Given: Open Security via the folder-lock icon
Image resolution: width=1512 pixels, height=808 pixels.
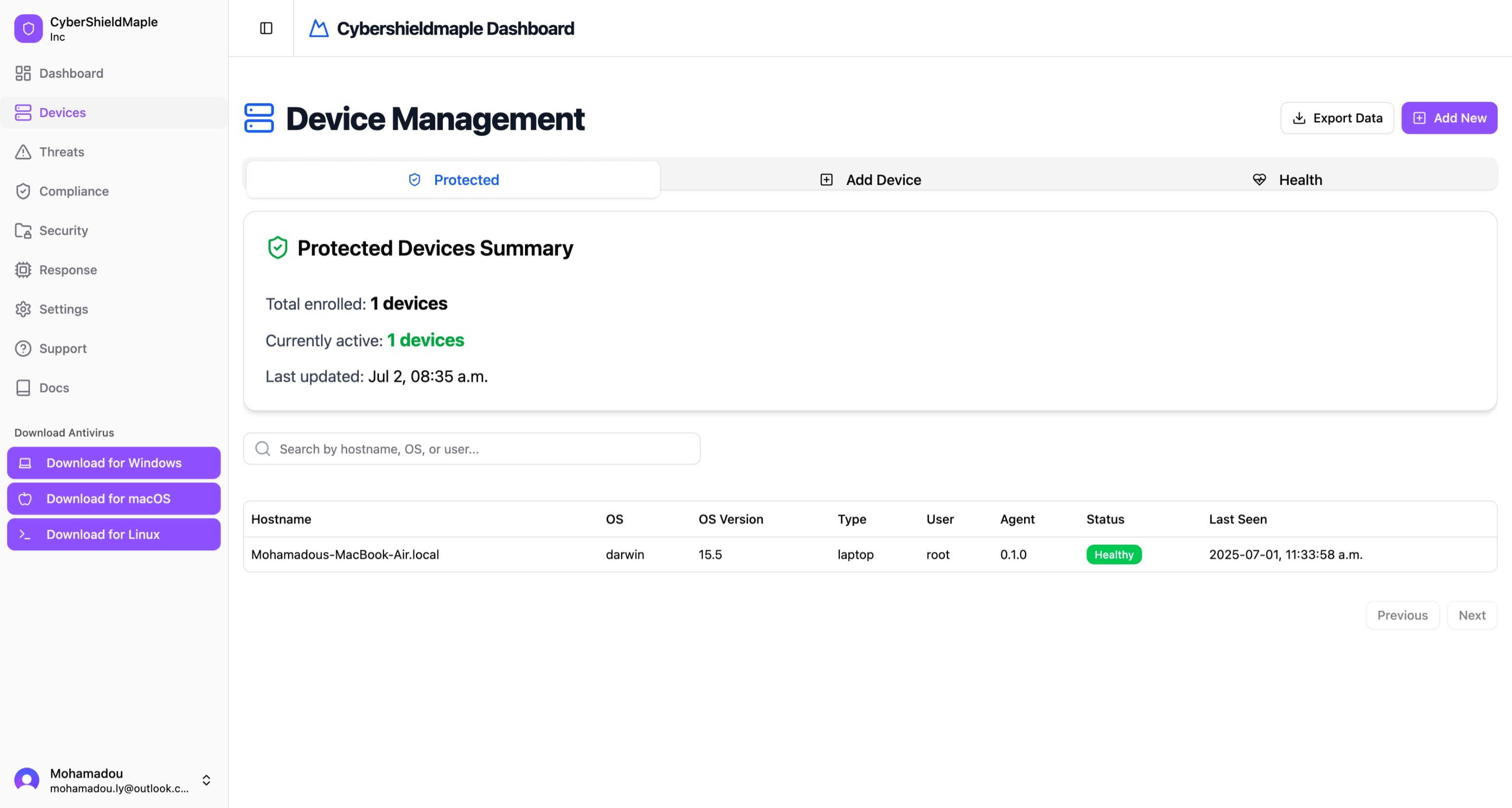Looking at the screenshot, I should coord(23,230).
